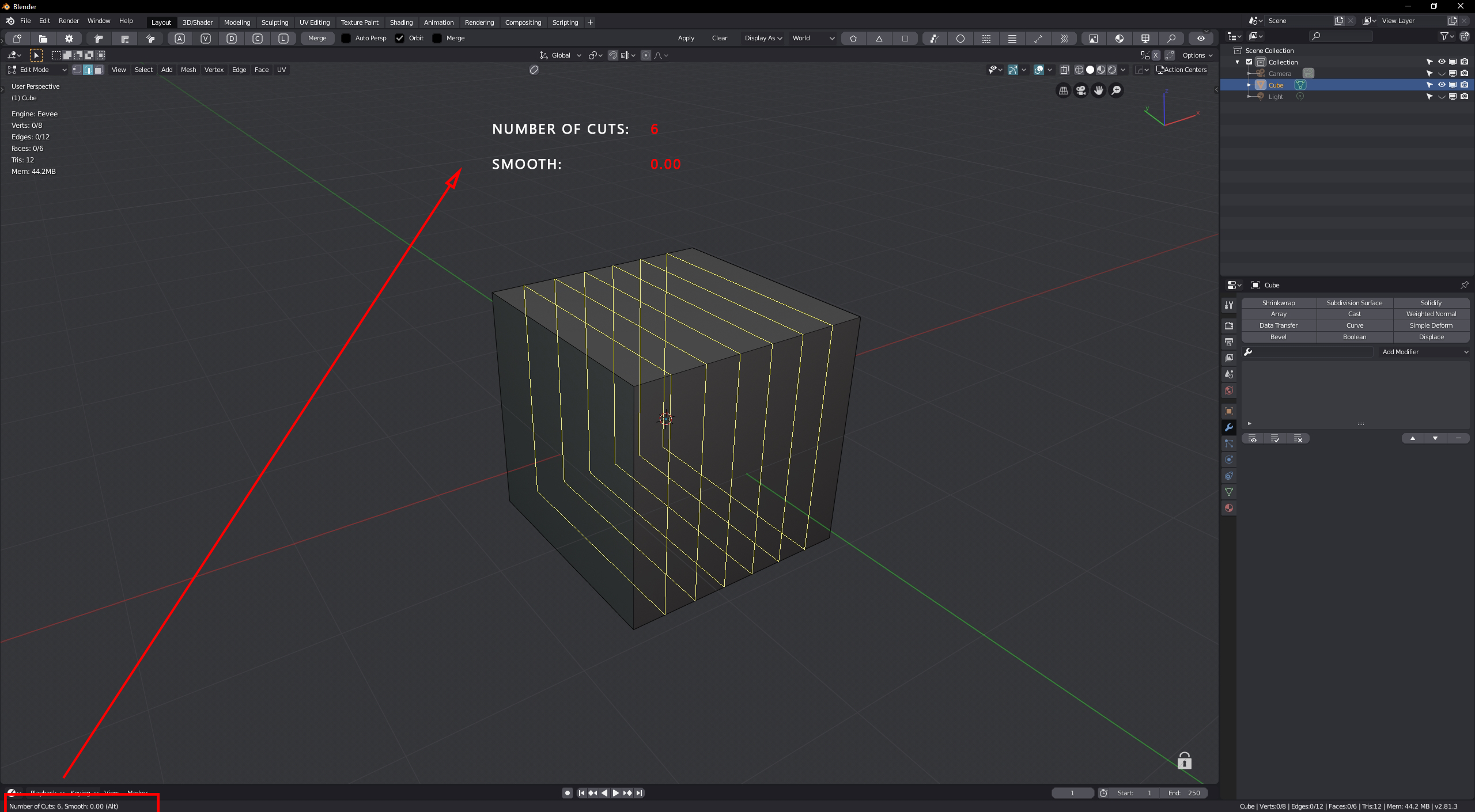Switch to the UV Editing workspace tab

tap(315, 22)
